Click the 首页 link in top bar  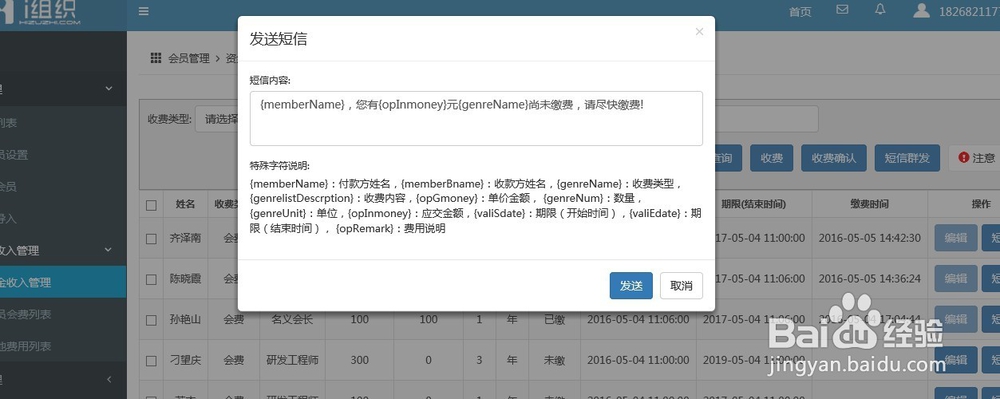click(800, 11)
